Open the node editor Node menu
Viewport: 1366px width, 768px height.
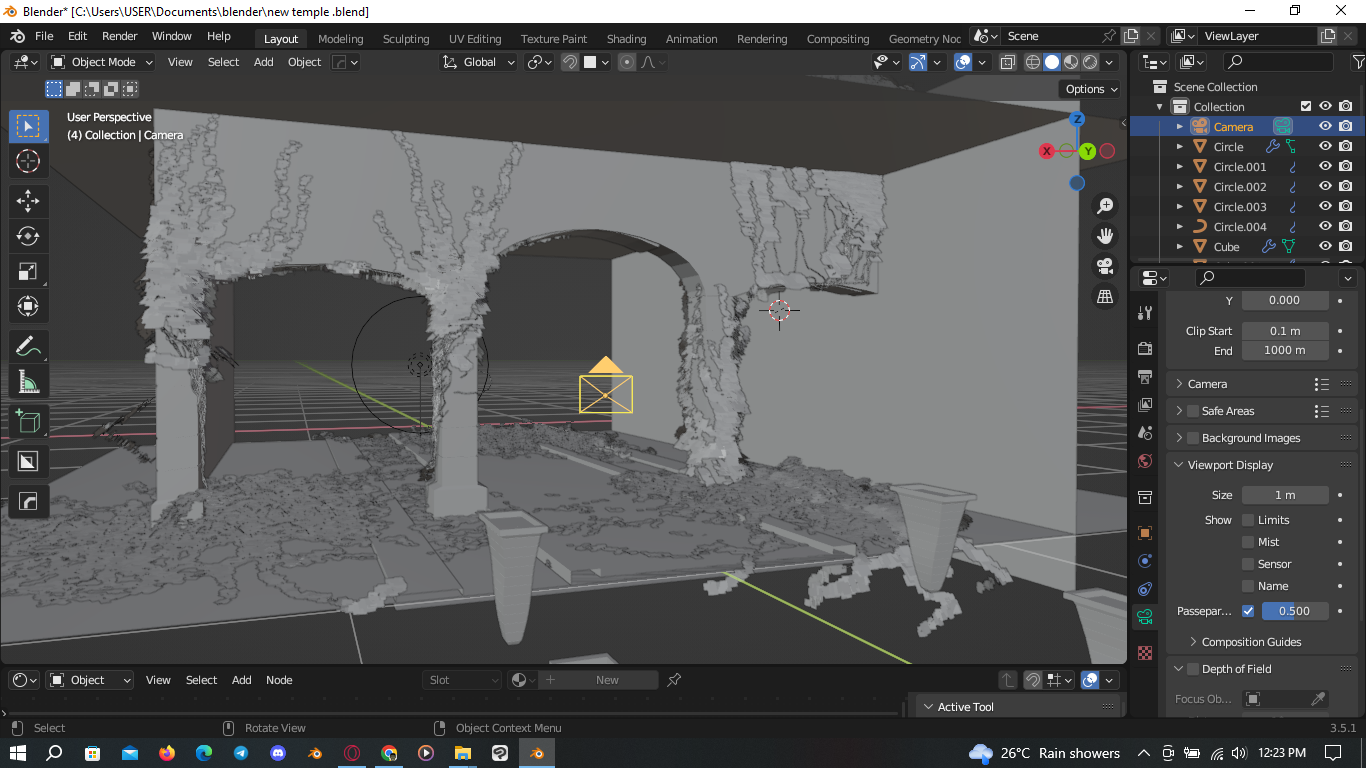coord(279,680)
